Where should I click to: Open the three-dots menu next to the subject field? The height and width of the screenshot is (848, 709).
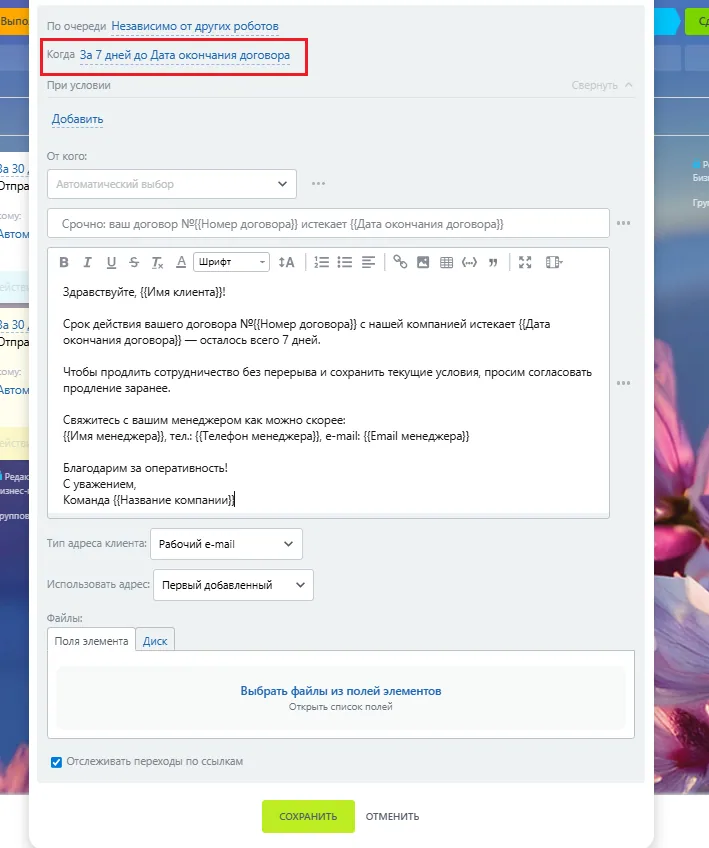(624, 223)
